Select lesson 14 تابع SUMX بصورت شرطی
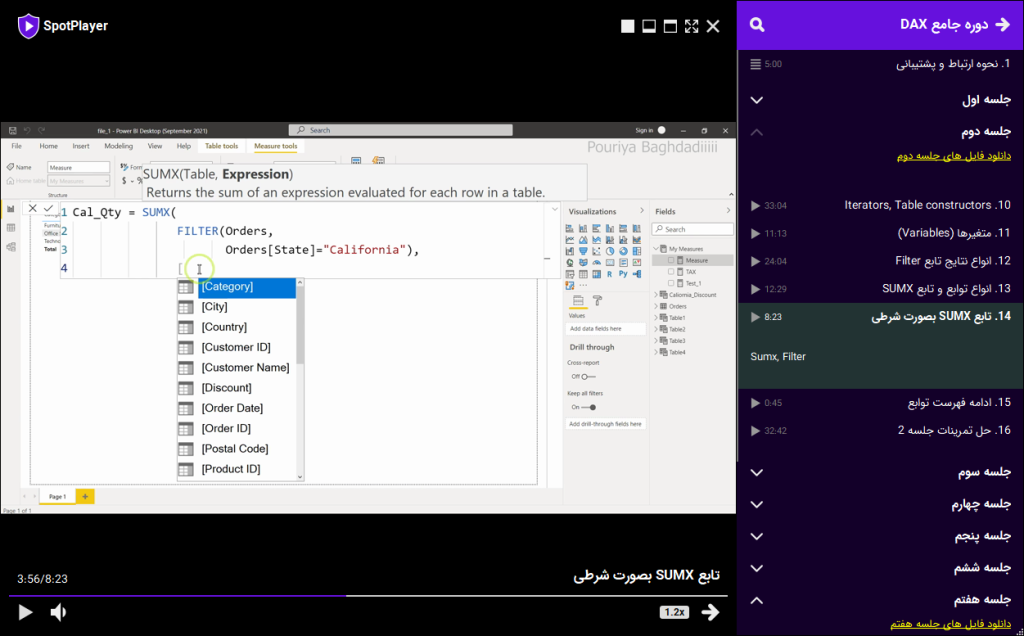This screenshot has width=1024, height=636. (x=880, y=317)
